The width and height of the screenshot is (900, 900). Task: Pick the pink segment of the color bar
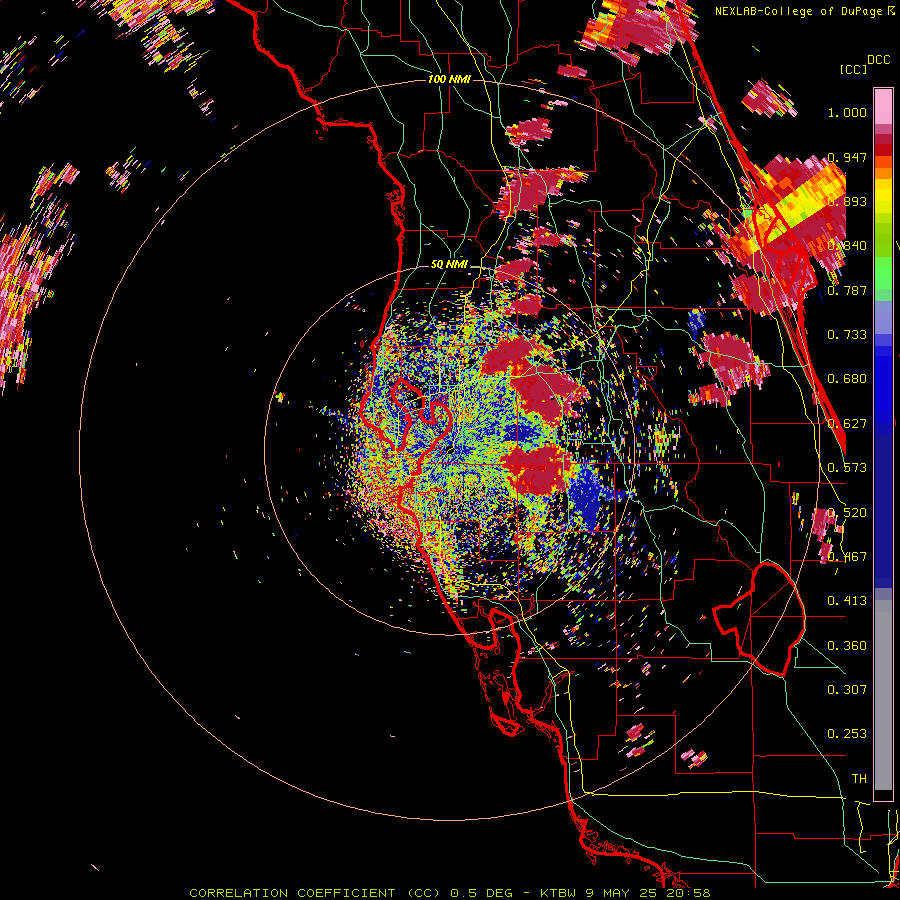tap(883, 107)
